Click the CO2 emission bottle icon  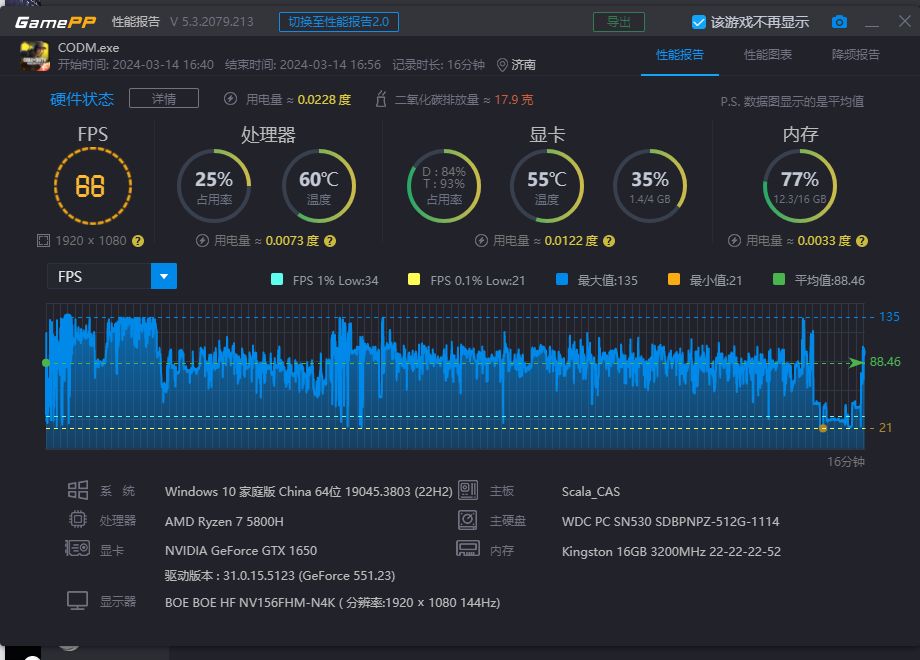(x=381, y=99)
